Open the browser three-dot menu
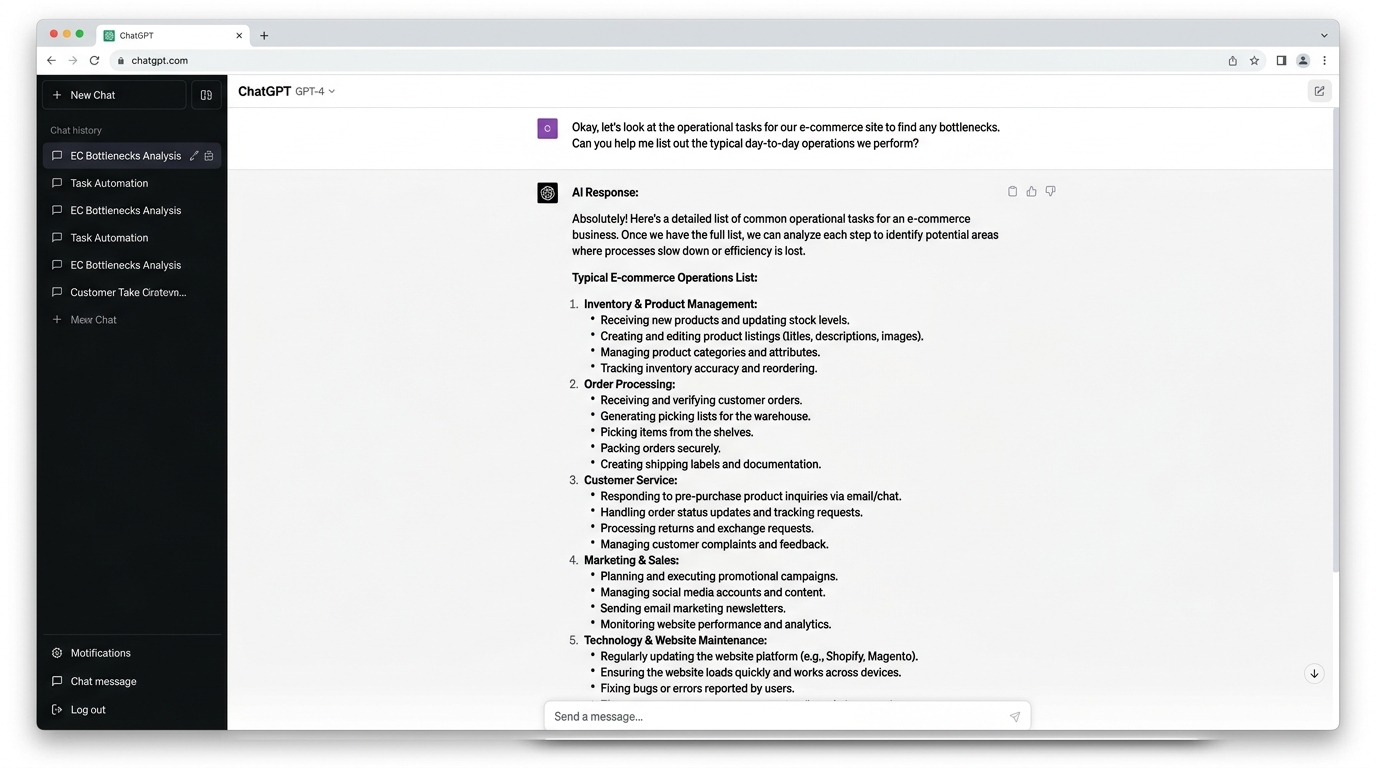Viewport: 1376px width, 768px height. (x=1324, y=60)
